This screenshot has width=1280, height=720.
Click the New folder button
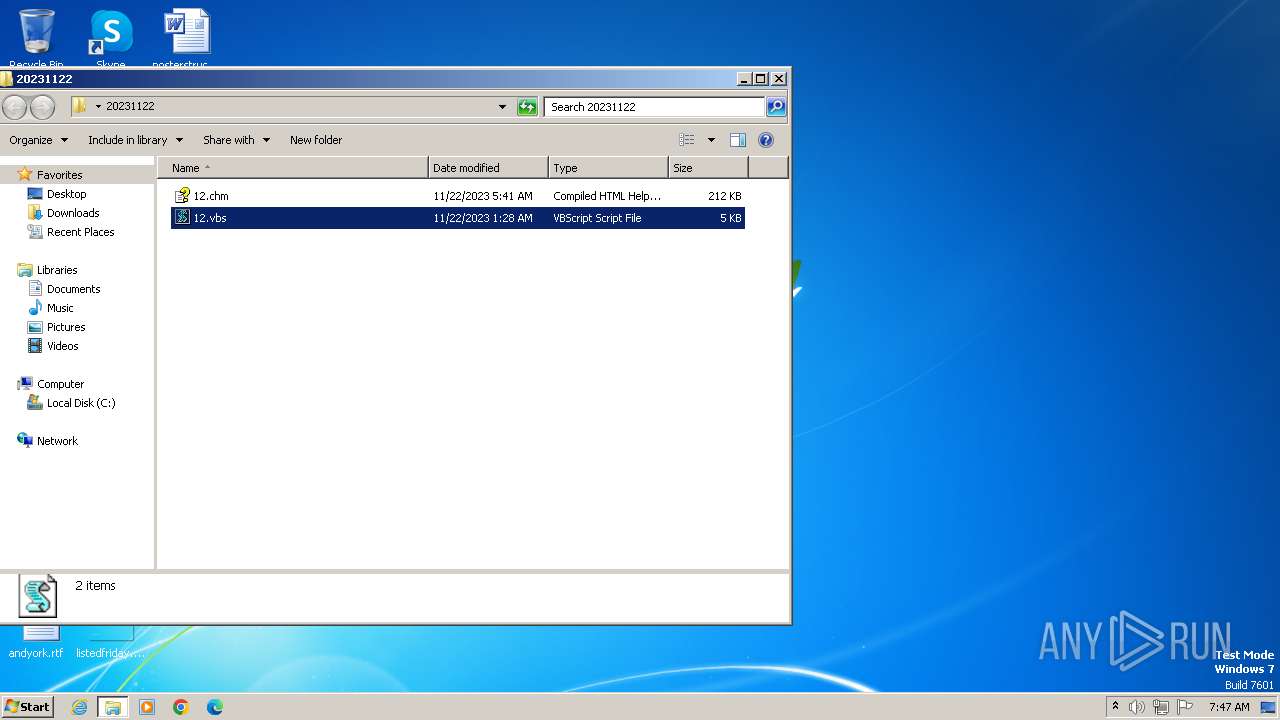(316, 140)
